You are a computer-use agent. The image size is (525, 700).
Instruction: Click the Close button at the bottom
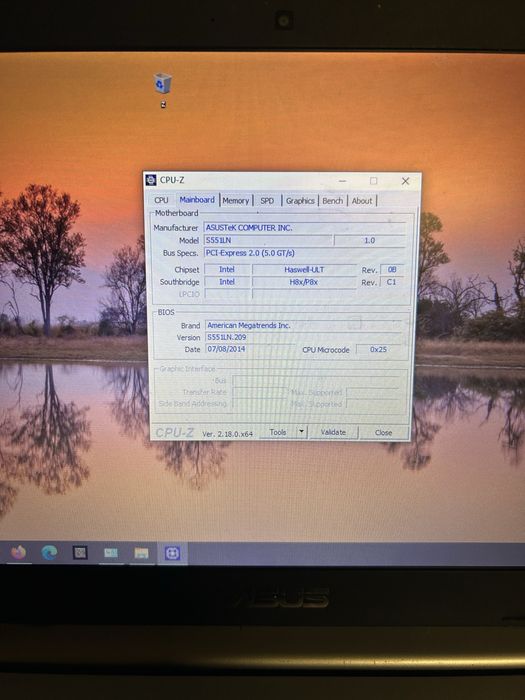click(383, 432)
